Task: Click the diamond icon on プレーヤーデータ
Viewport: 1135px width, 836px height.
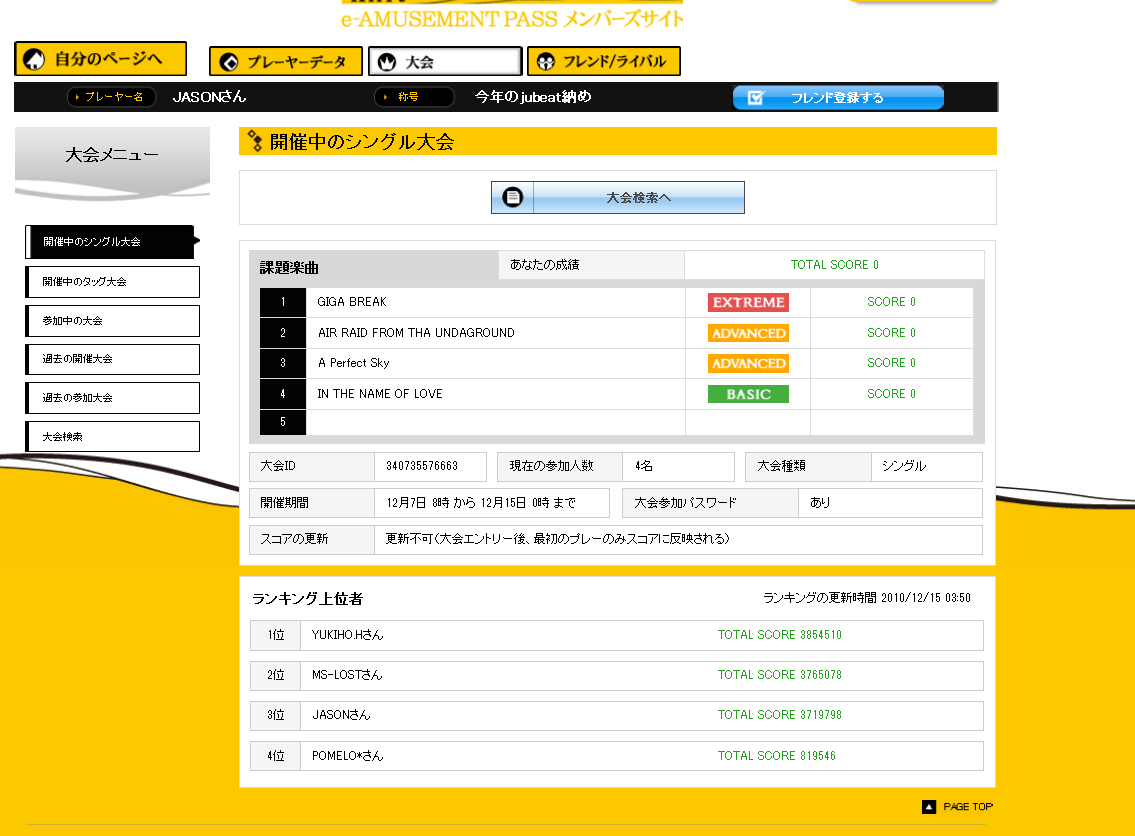Action: (x=229, y=62)
